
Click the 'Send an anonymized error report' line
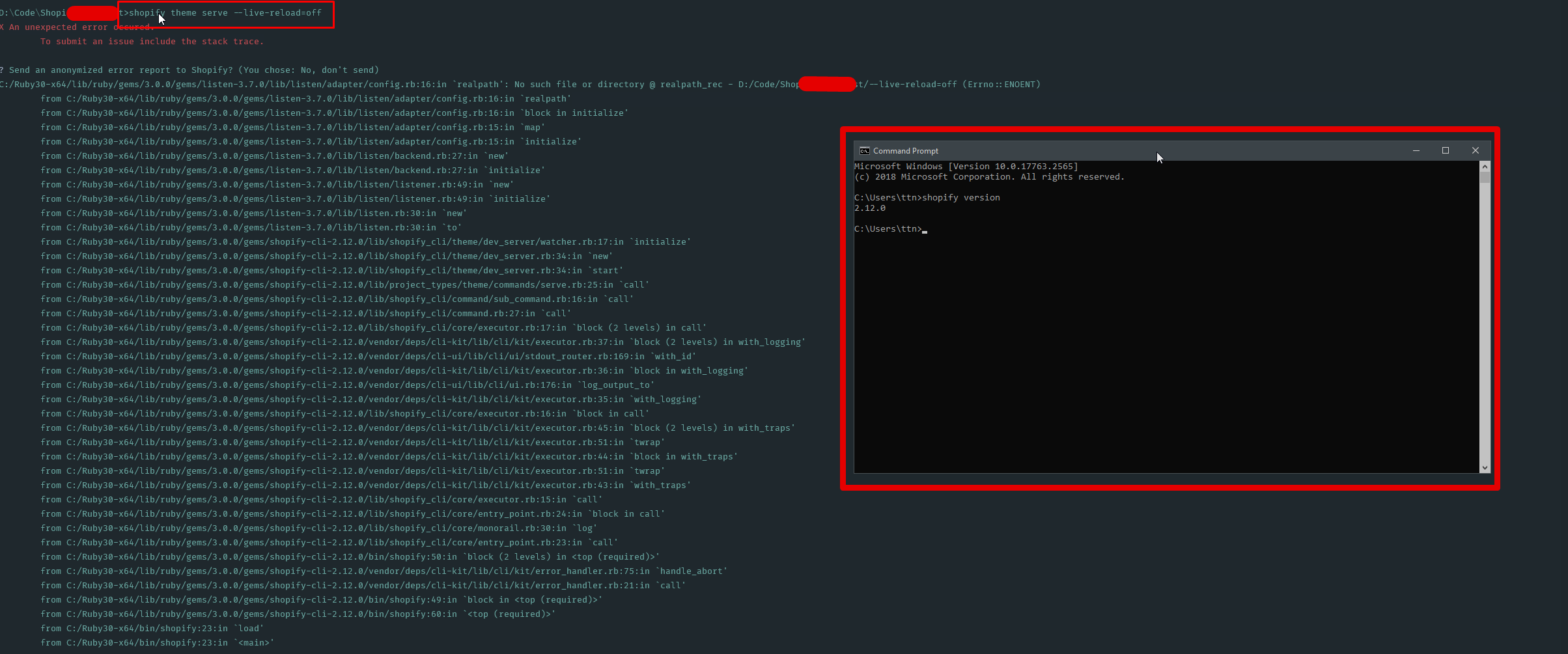tap(189, 70)
